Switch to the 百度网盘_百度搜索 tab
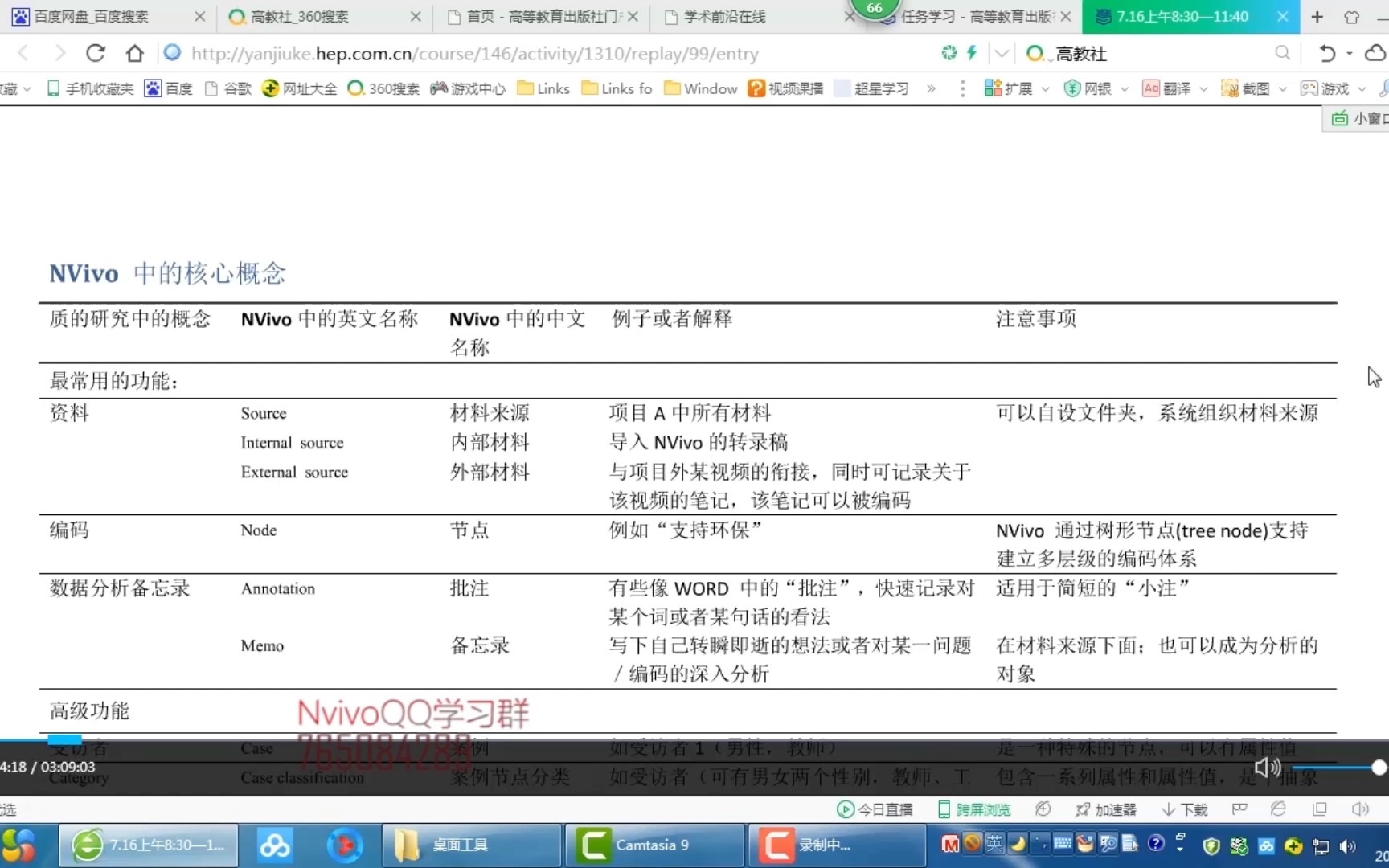This screenshot has width=1389, height=868. coord(109,16)
